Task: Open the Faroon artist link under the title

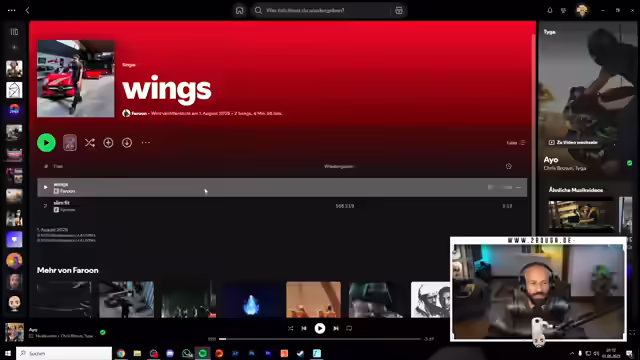Action: [x=139, y=113]
